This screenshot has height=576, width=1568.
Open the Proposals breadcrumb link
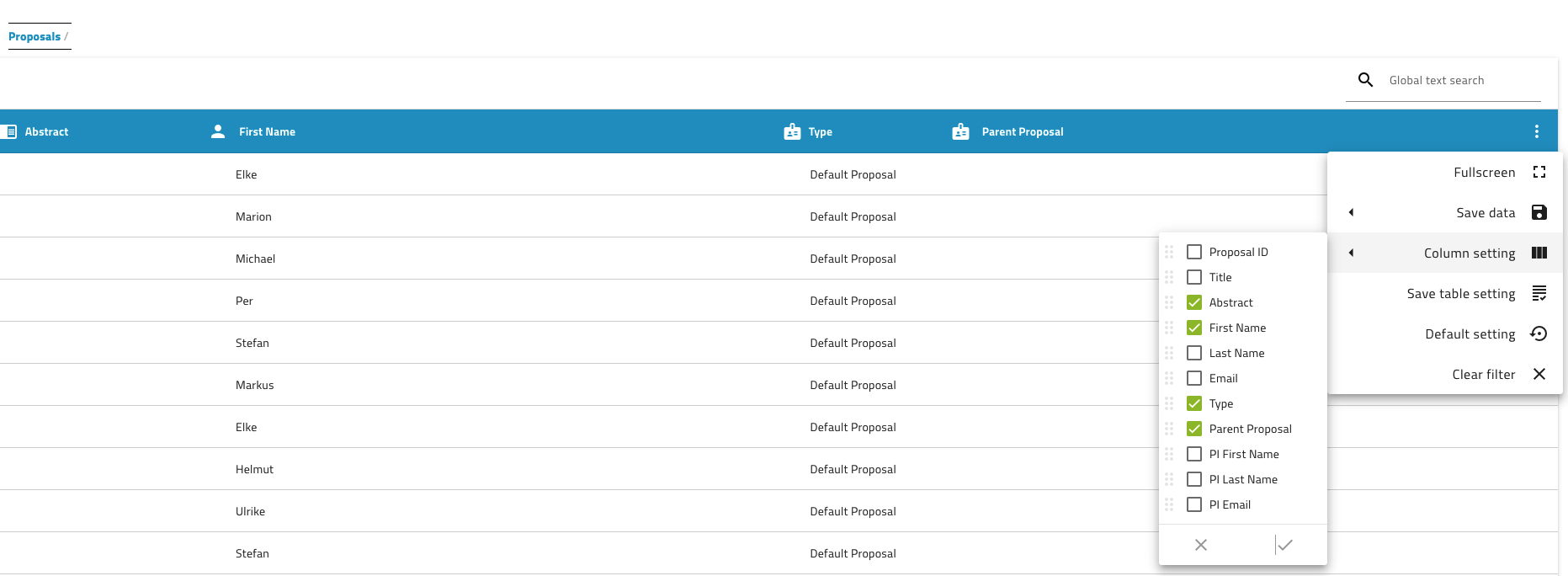(35, 36)
